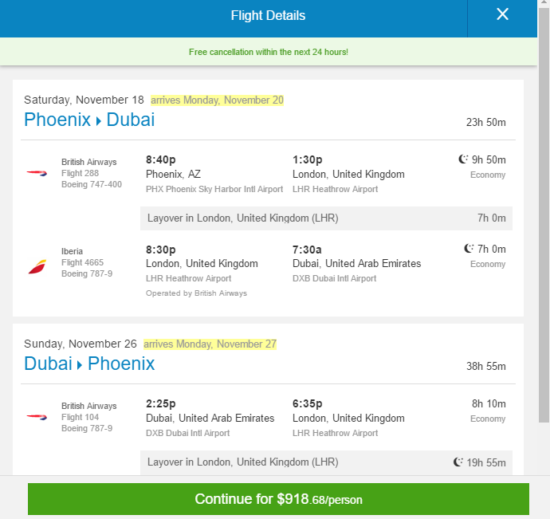This screenshot has height=519, width=550.
Task: Click the first London LHR layover bar
Action: point(326,218)
